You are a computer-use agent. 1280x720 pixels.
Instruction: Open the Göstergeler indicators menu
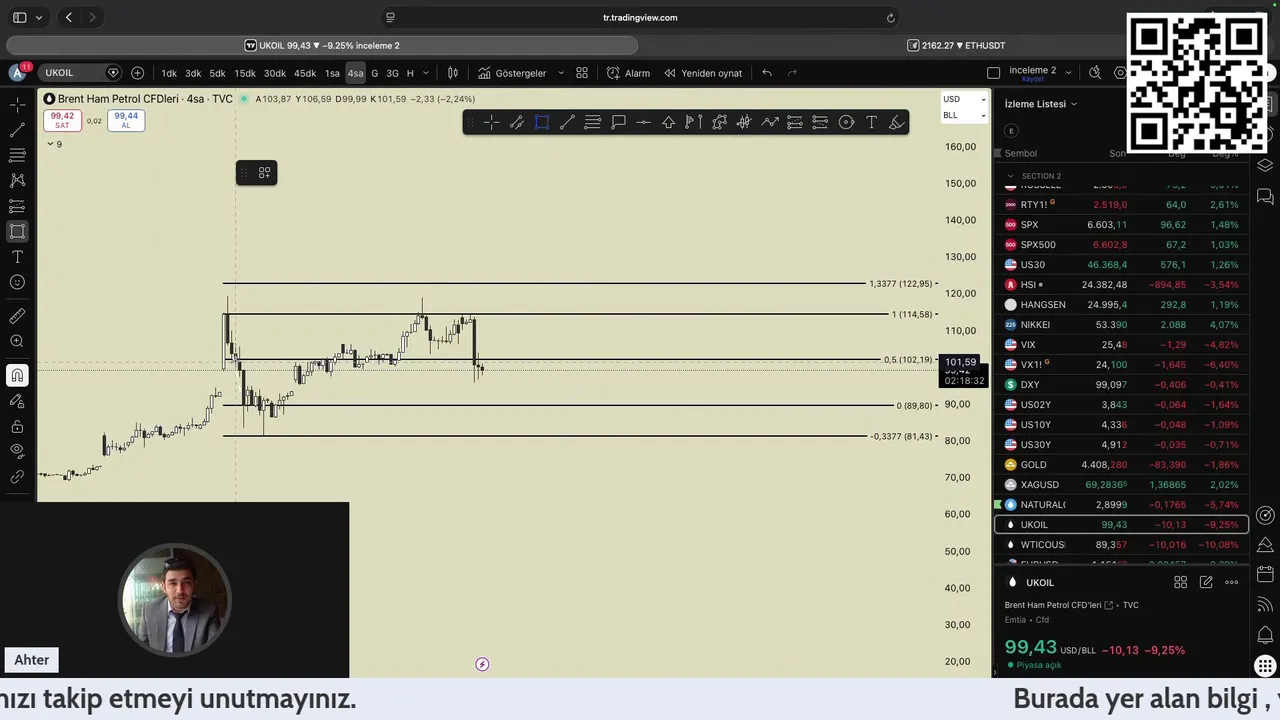point(512,73)
